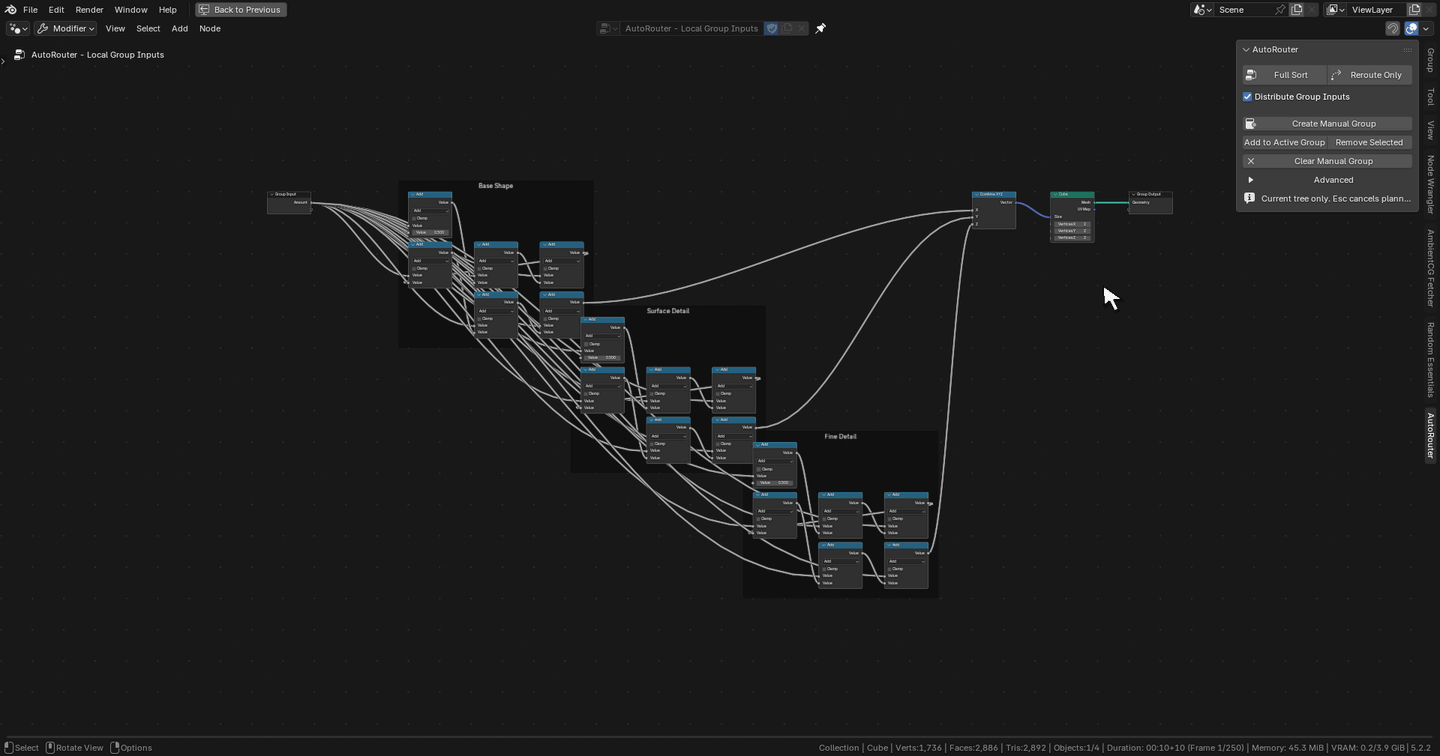Click the AutoRouter breadcrumb node tree icon
The image size is (1440, 756).
[x=19, y=55]
